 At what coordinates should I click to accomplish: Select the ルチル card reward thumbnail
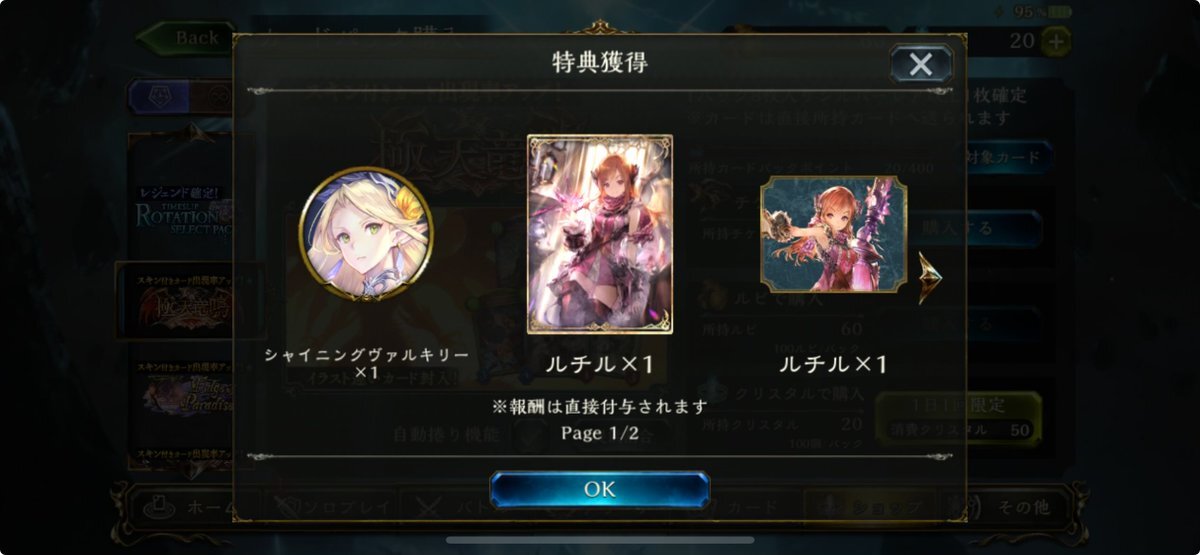pyautogui.click(x=600, y=234)
